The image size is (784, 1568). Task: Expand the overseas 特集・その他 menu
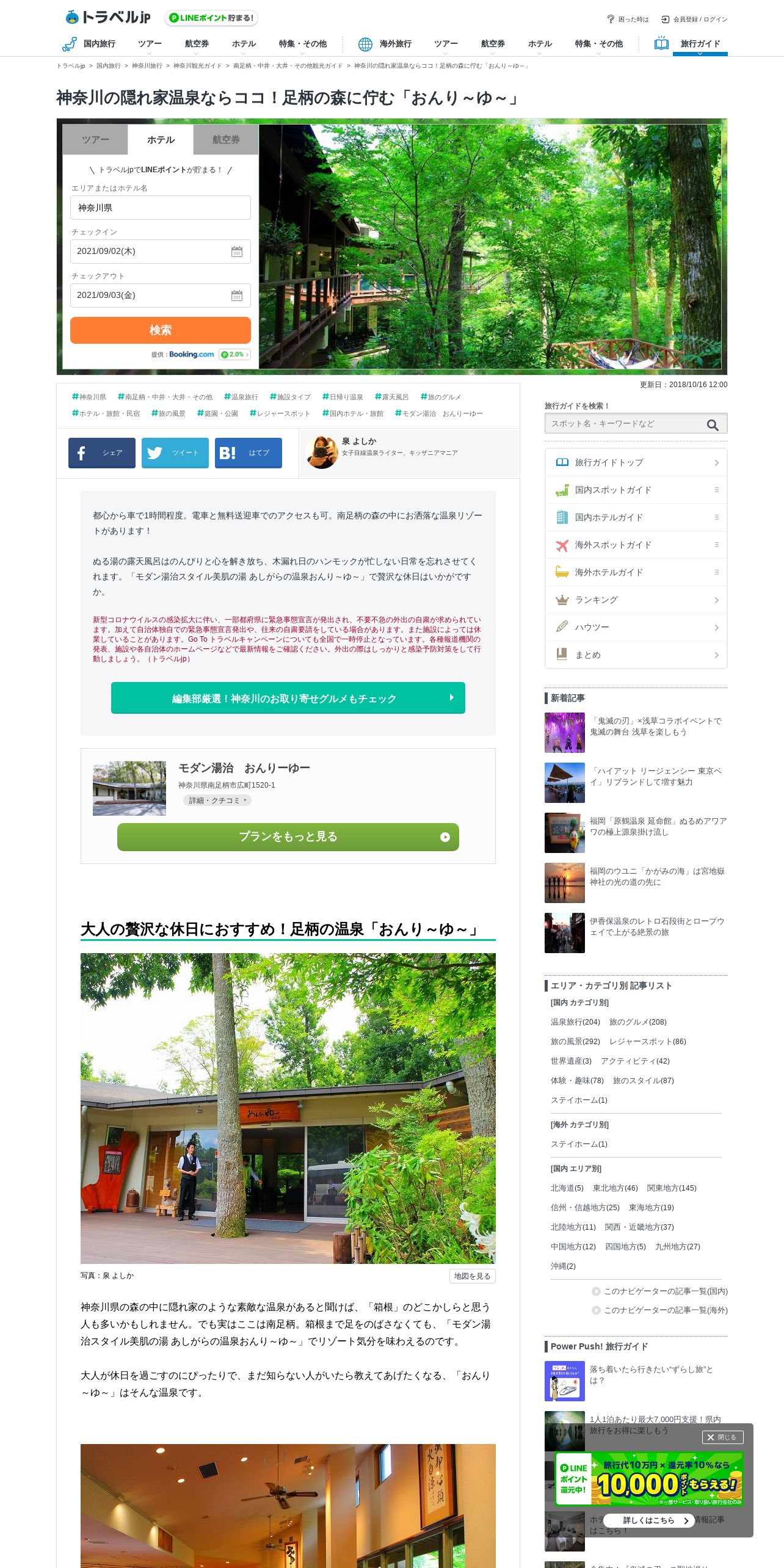[598, 45]
